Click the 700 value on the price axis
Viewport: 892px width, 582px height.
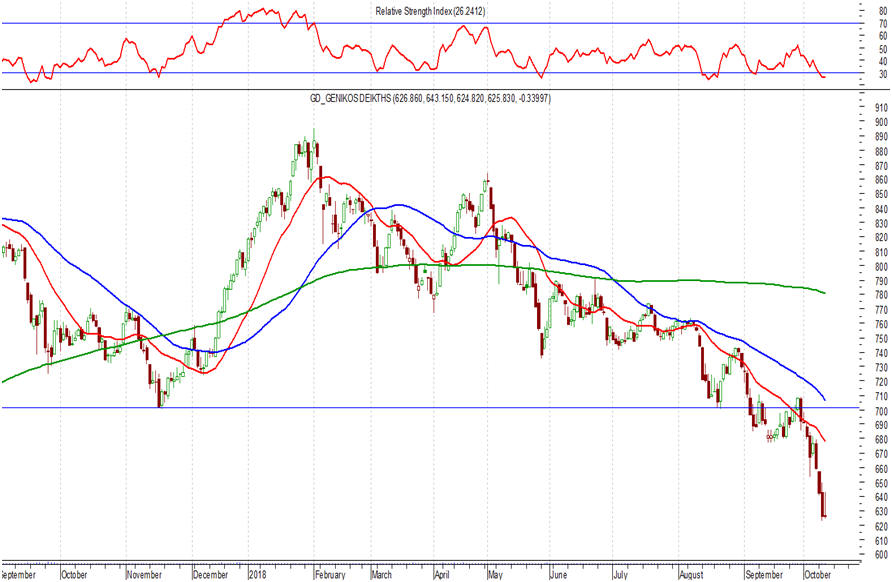pyautogui.click(x=881, y=411)
